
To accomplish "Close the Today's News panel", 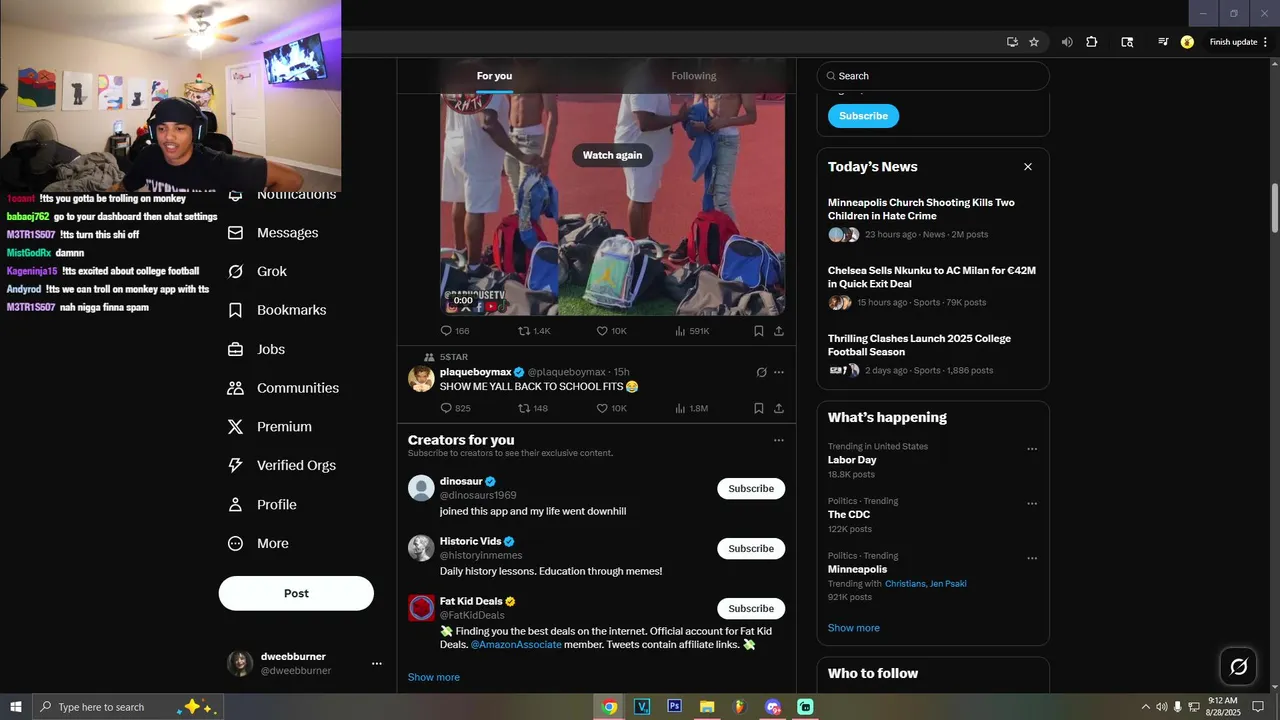I will coord(1028,167).
